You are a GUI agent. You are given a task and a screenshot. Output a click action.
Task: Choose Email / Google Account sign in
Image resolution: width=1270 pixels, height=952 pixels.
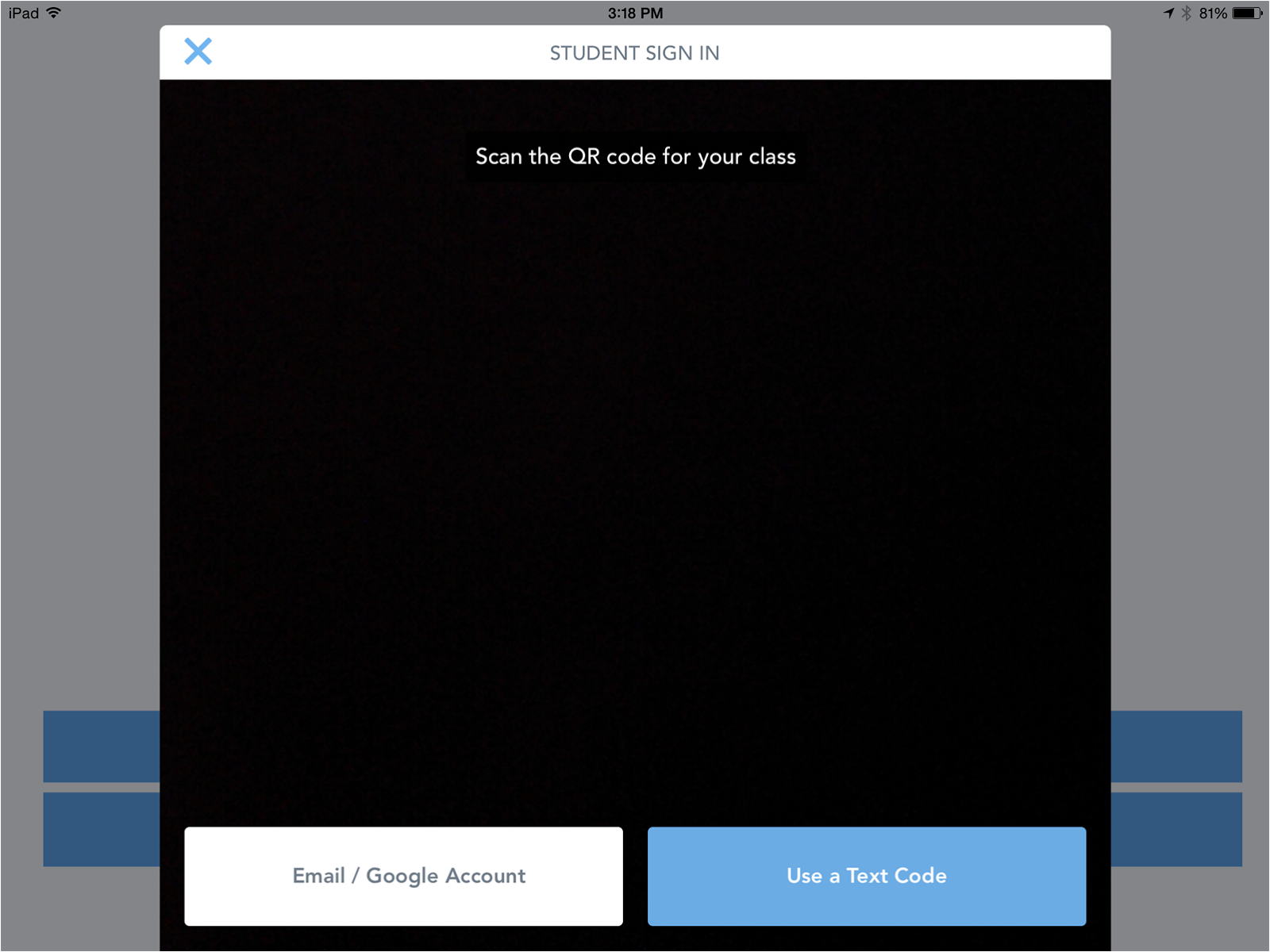(403, 876)
